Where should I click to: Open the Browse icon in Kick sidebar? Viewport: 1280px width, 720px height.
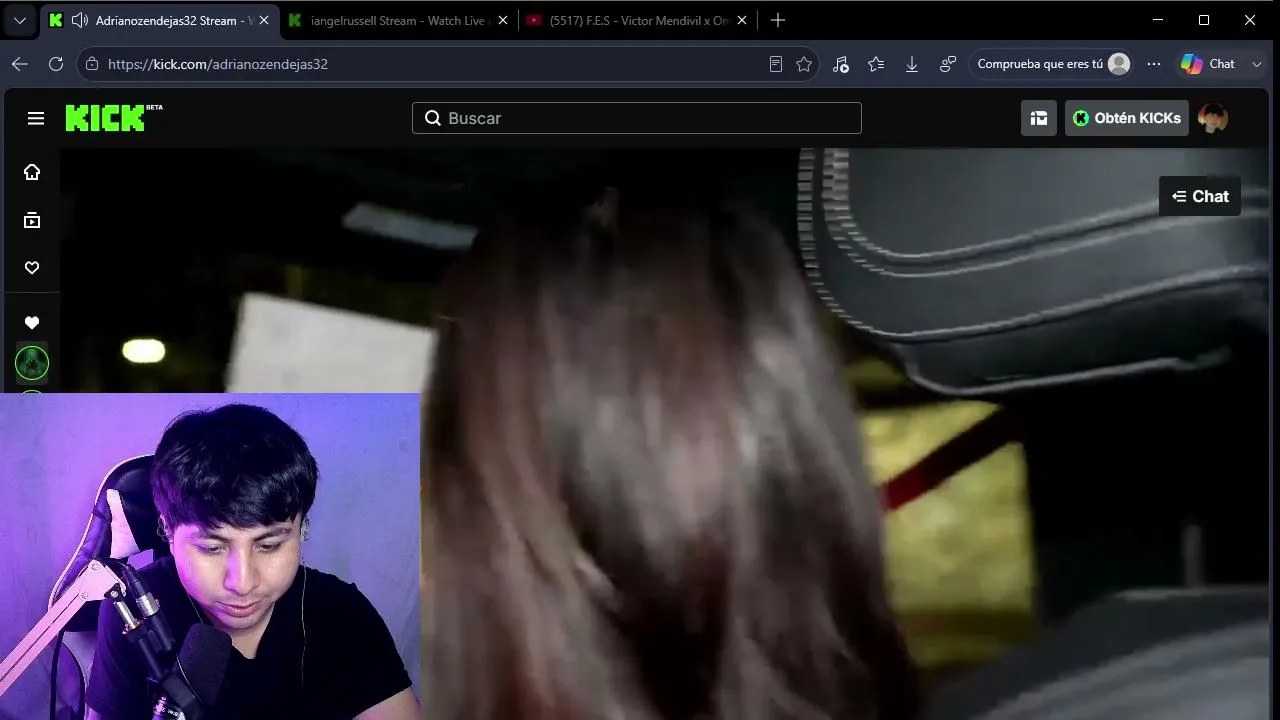point(32,220)
